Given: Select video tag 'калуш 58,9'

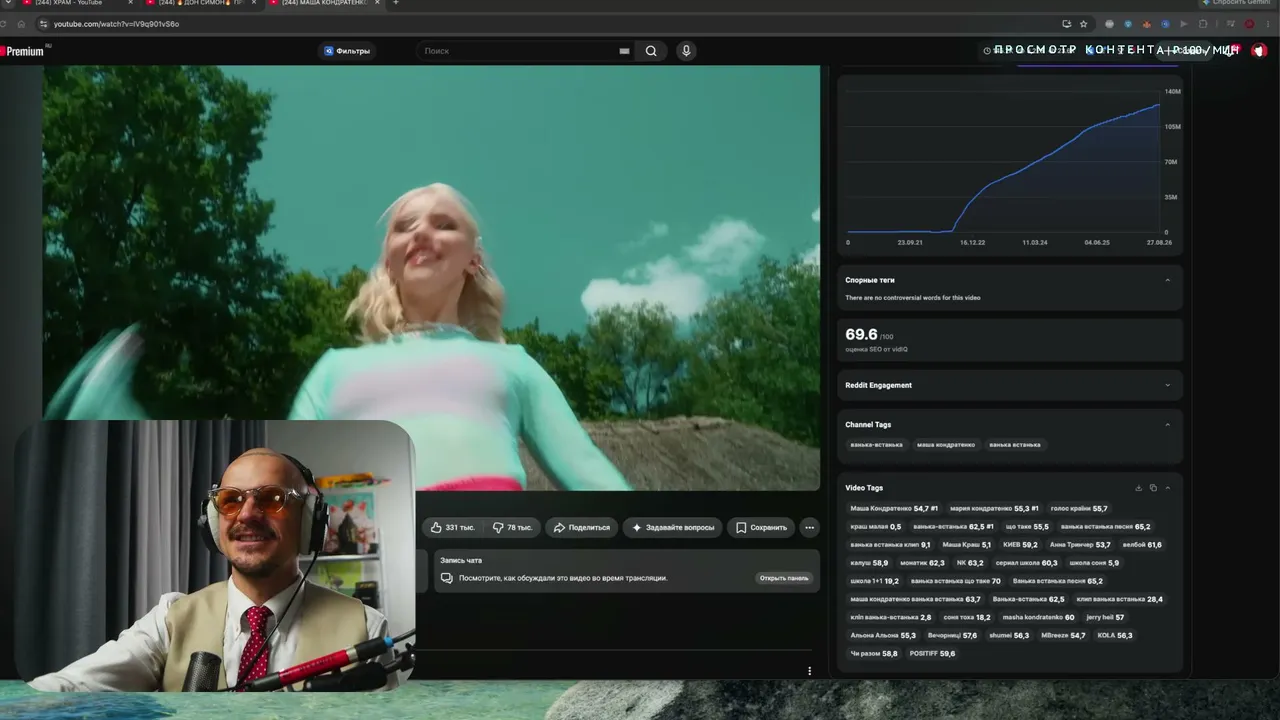Looking at the screenshot, I should point(869,563).
